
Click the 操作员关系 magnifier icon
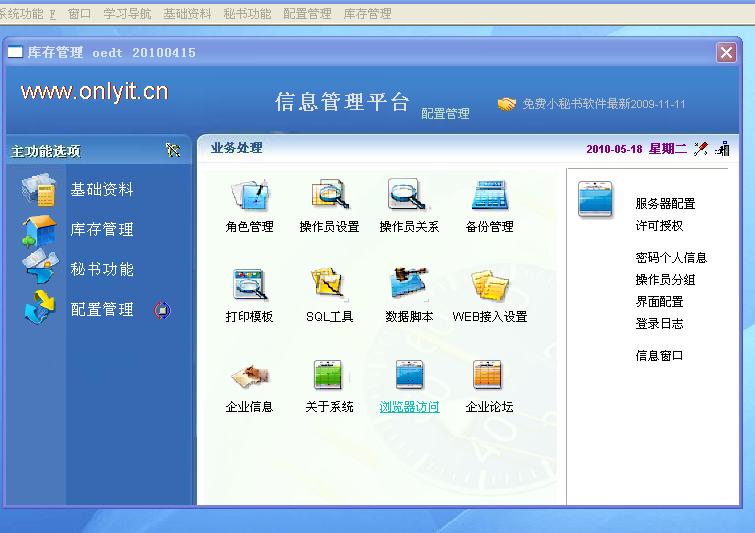click(x=408, y=197)
